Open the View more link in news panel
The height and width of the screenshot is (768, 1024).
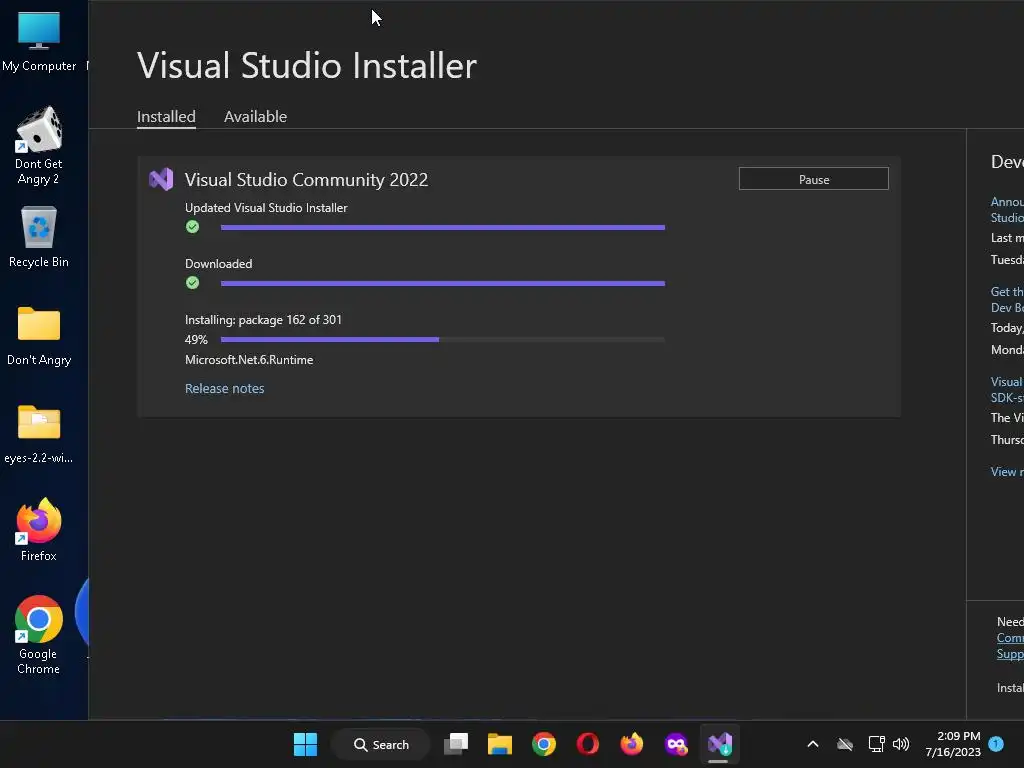pos(1006,472)
